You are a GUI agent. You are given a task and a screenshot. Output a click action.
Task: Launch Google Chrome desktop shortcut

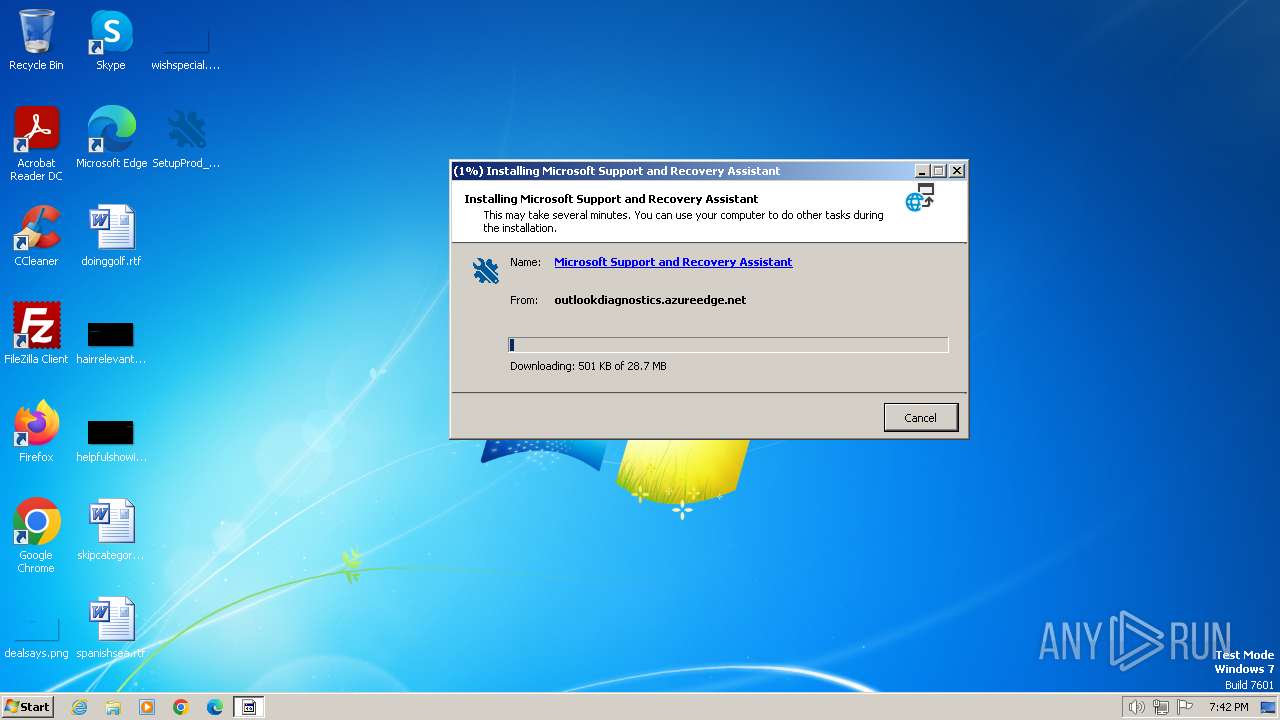(36, 536)
